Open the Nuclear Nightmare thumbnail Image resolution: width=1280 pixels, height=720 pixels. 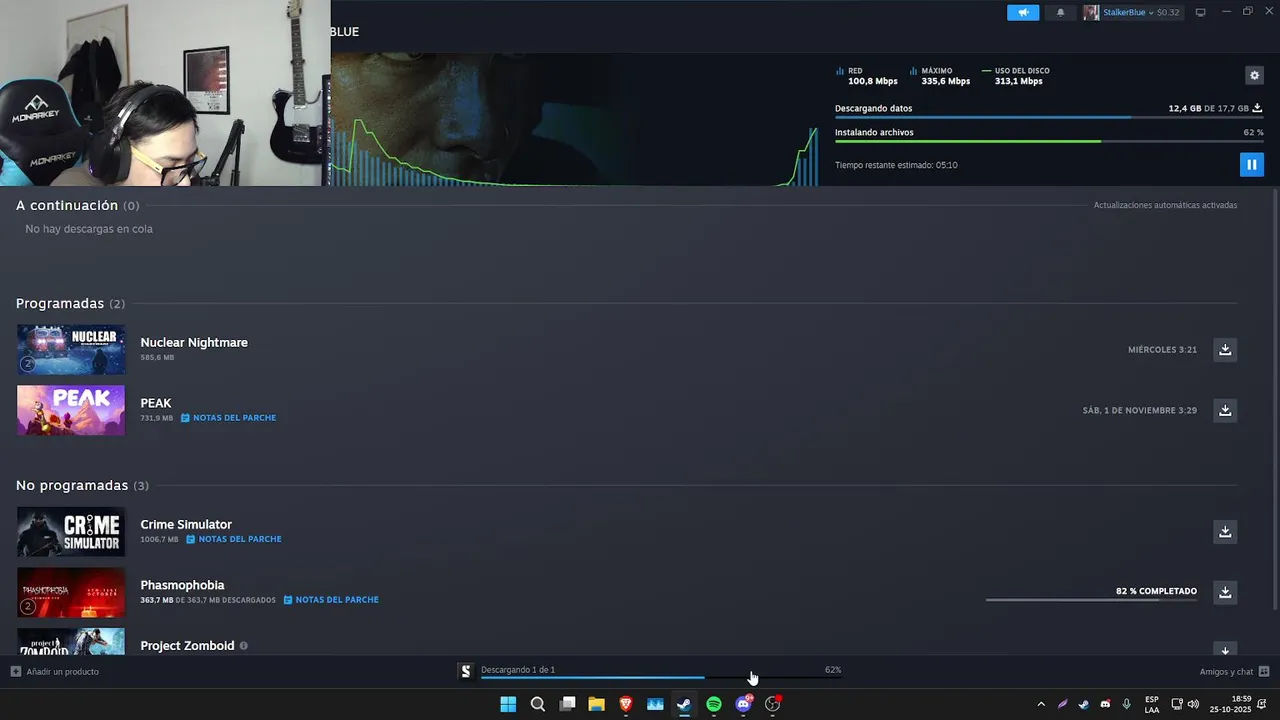[71, 349]
